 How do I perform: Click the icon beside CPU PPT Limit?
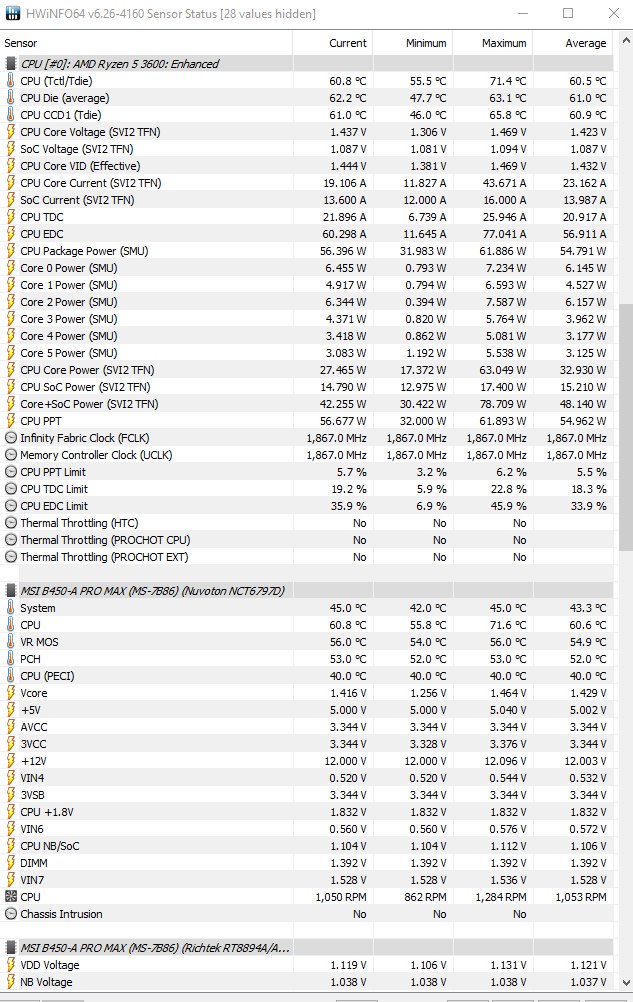(11, 472)
